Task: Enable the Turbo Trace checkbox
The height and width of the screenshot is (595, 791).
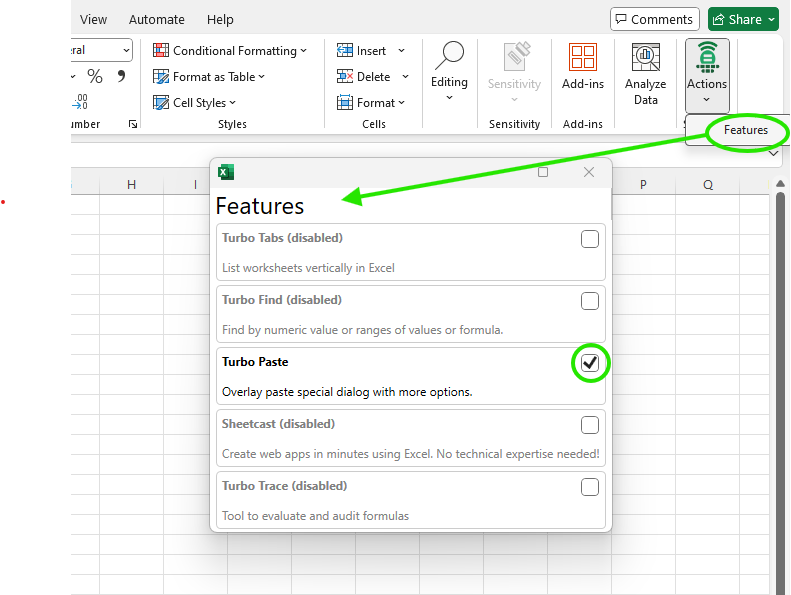Action: pyautogui.click(x=590, y=487)
